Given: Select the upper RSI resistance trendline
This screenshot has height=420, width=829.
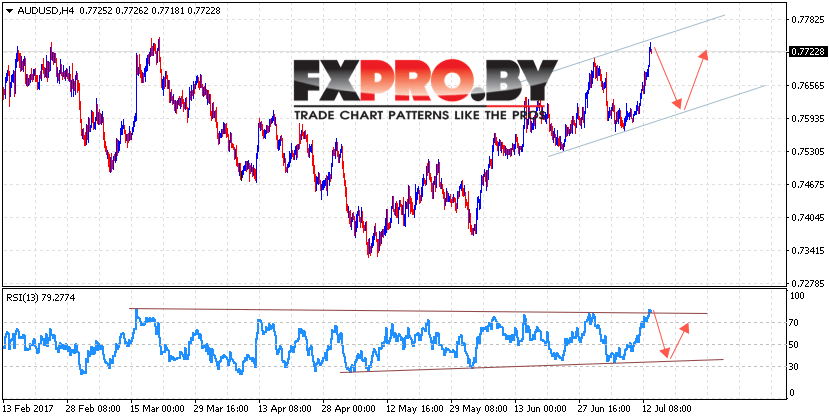Looking at the screenshot, I should pyautogui.click(x=418, y=311).
